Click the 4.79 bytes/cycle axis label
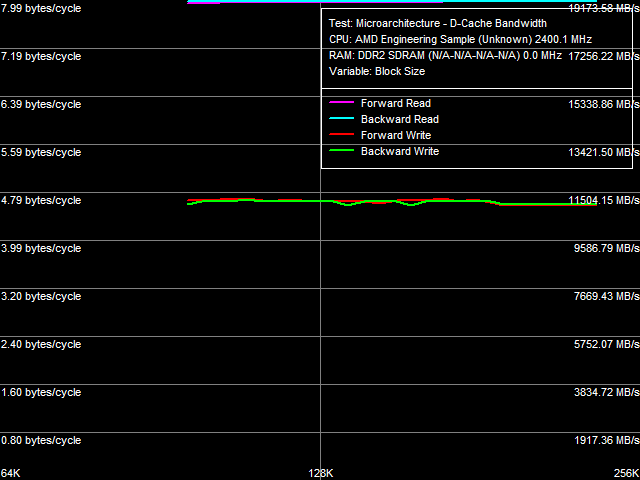This screenshot has width=640, height=480. tap(42, 200)
